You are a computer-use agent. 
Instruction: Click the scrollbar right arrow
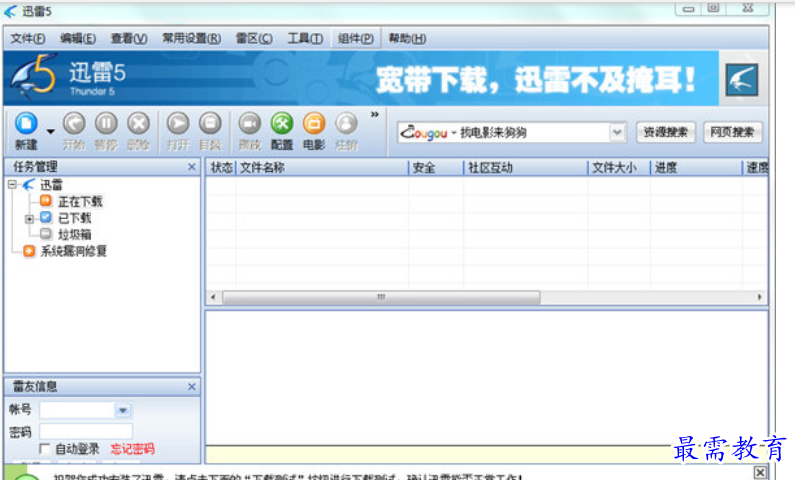(x=760, y=297)
